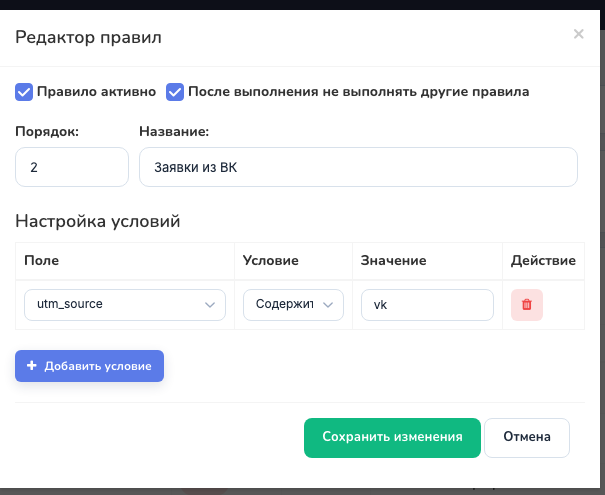Focus the Порядок input with value 2
605x495 pixels.
pyautogui.click(x=72, y=167)
